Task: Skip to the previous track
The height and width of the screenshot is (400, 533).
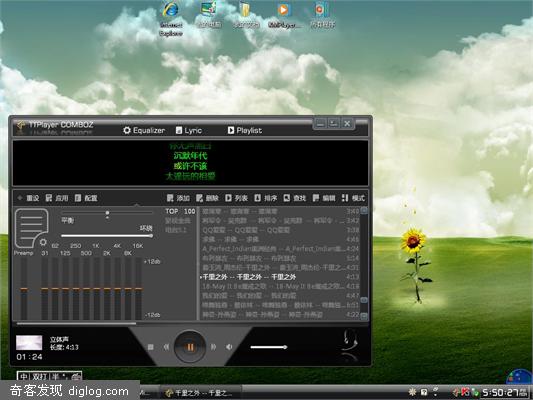Action: coord(166,347)
